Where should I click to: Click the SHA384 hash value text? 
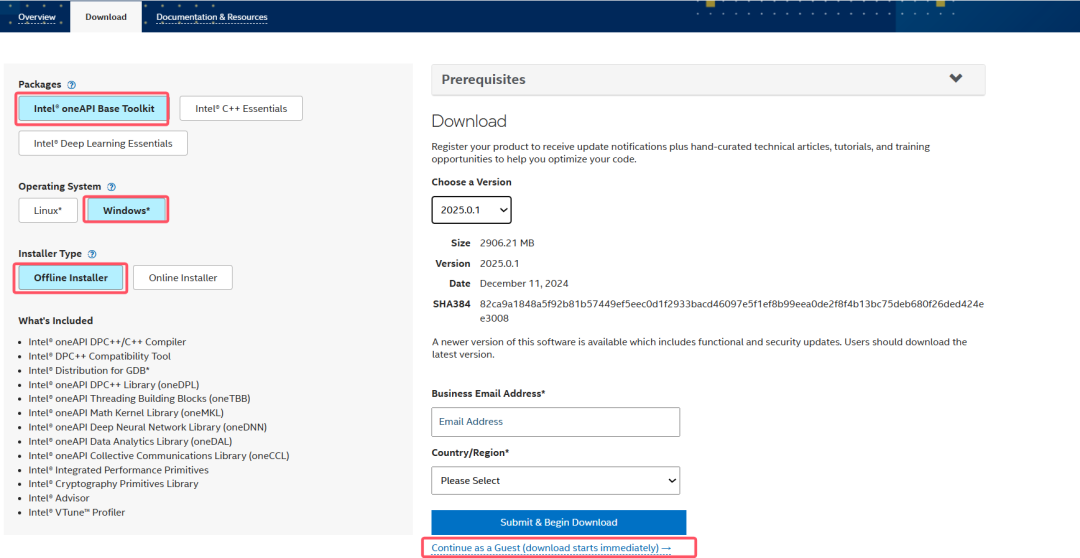point(731,311)
